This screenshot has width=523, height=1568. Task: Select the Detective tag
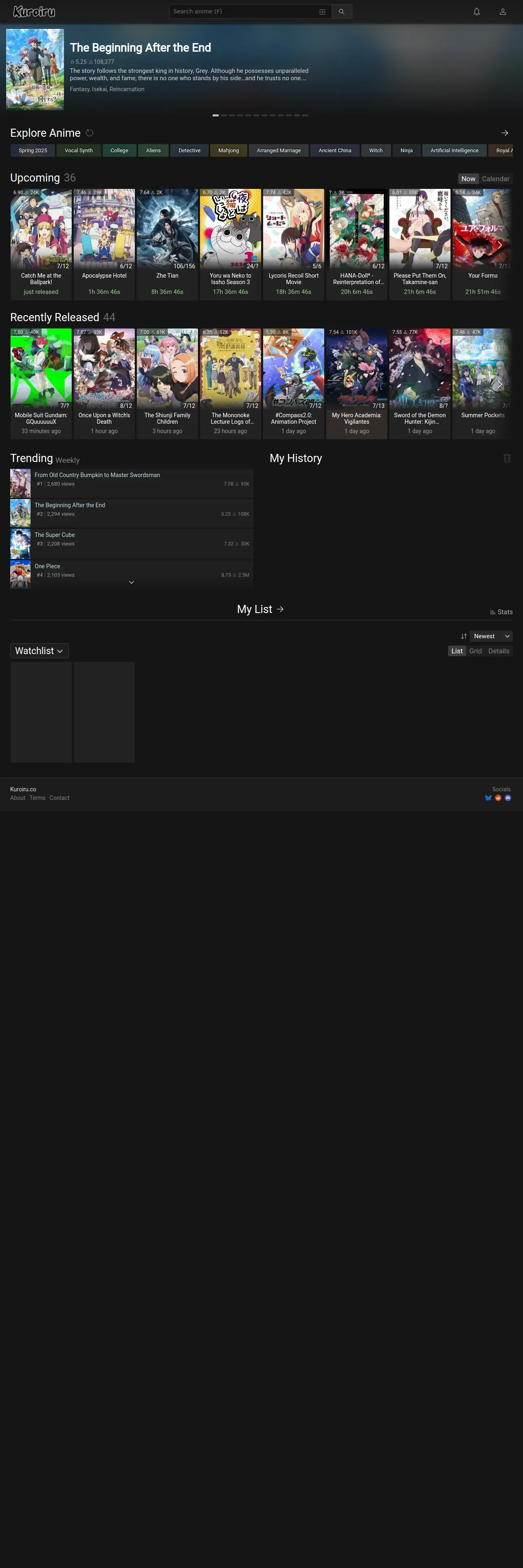click(189, 150)
